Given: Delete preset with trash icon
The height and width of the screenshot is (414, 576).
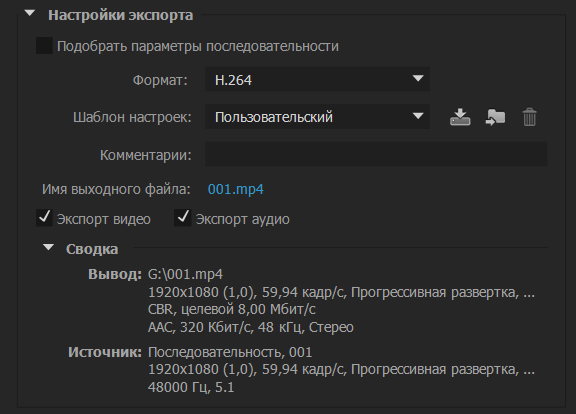Looking at the screenshot, I should [529, 117].
